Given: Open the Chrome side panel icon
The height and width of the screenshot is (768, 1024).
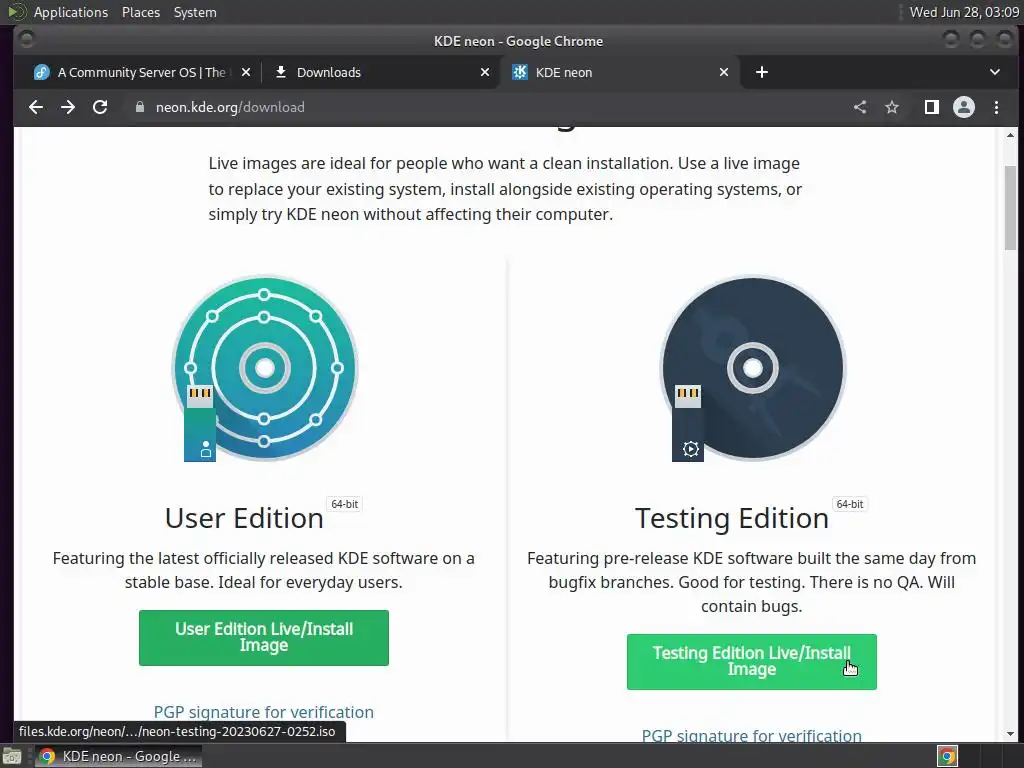Looking at the screenshot, I should click(x=932, y=107).
